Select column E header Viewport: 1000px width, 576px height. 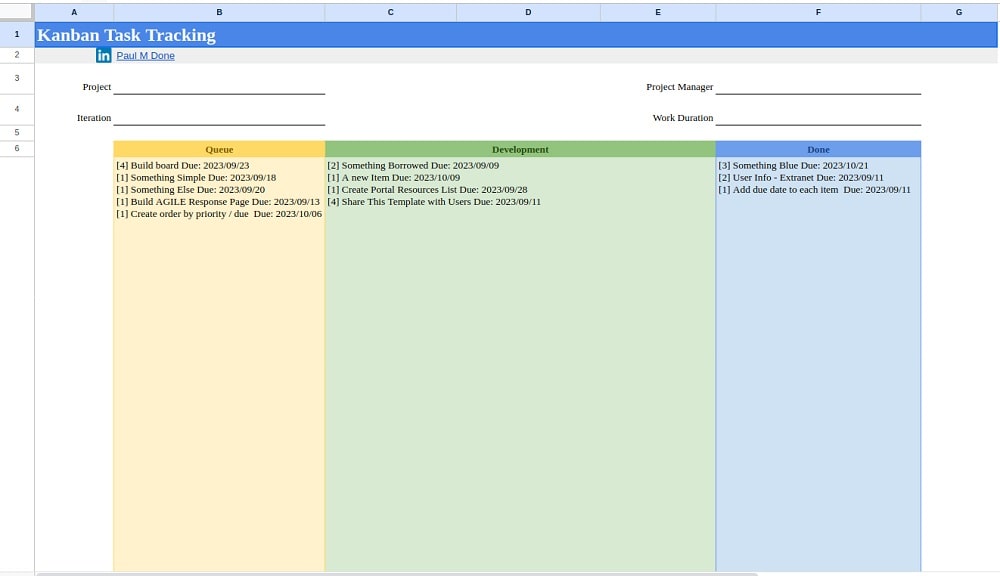[x=658, y=12]
